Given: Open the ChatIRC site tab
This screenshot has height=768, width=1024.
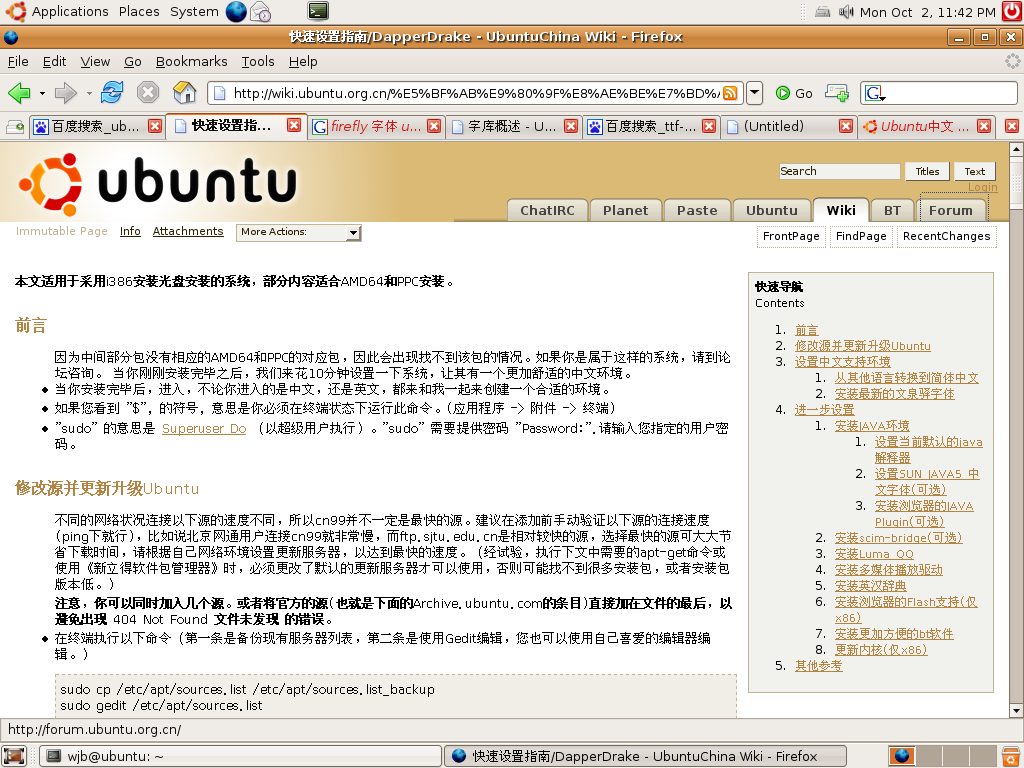Looking at the screenshot, I should (547, 210).
